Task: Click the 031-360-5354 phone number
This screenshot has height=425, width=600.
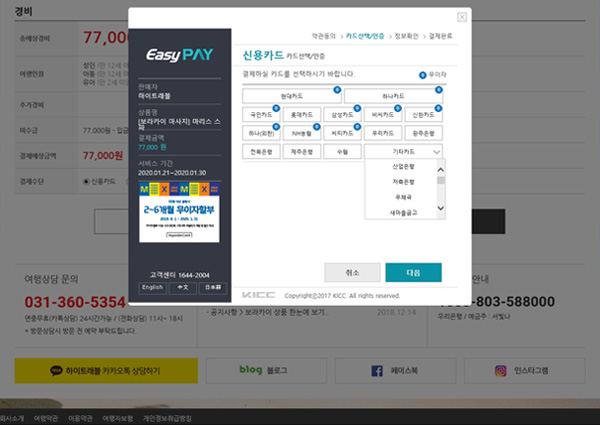Action: click(x=75, y=302)
